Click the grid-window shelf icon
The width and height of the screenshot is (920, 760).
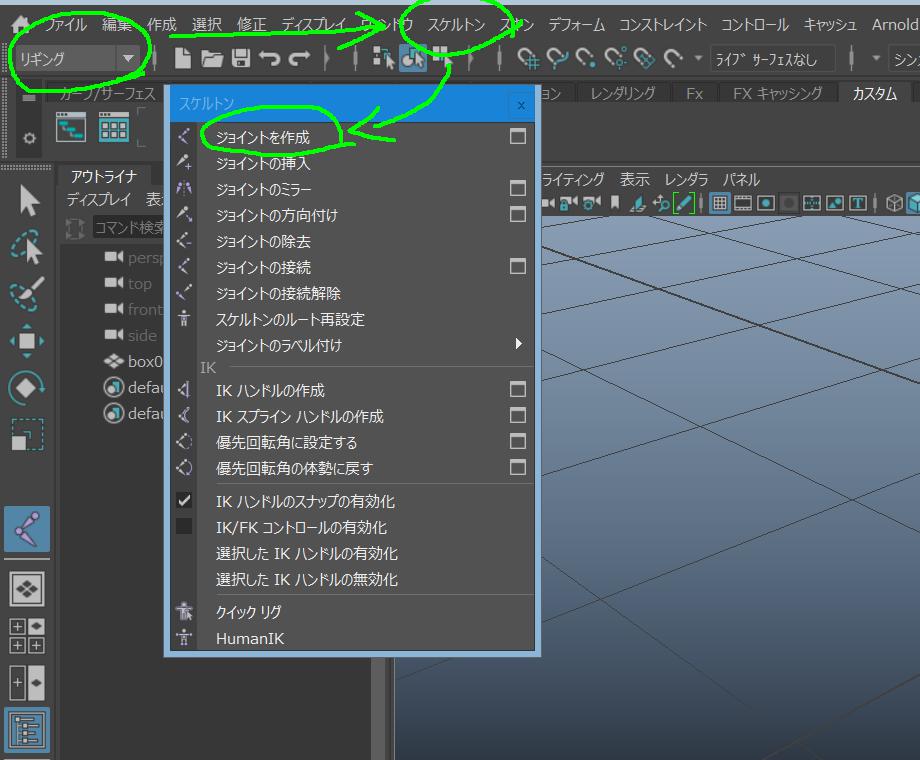(114, 127)
